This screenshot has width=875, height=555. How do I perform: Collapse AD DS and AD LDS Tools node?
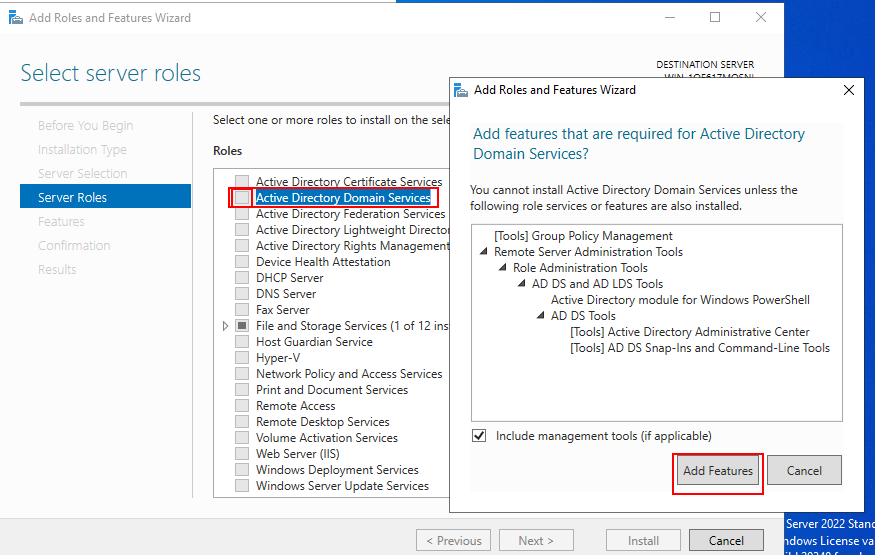click(522, 283)
